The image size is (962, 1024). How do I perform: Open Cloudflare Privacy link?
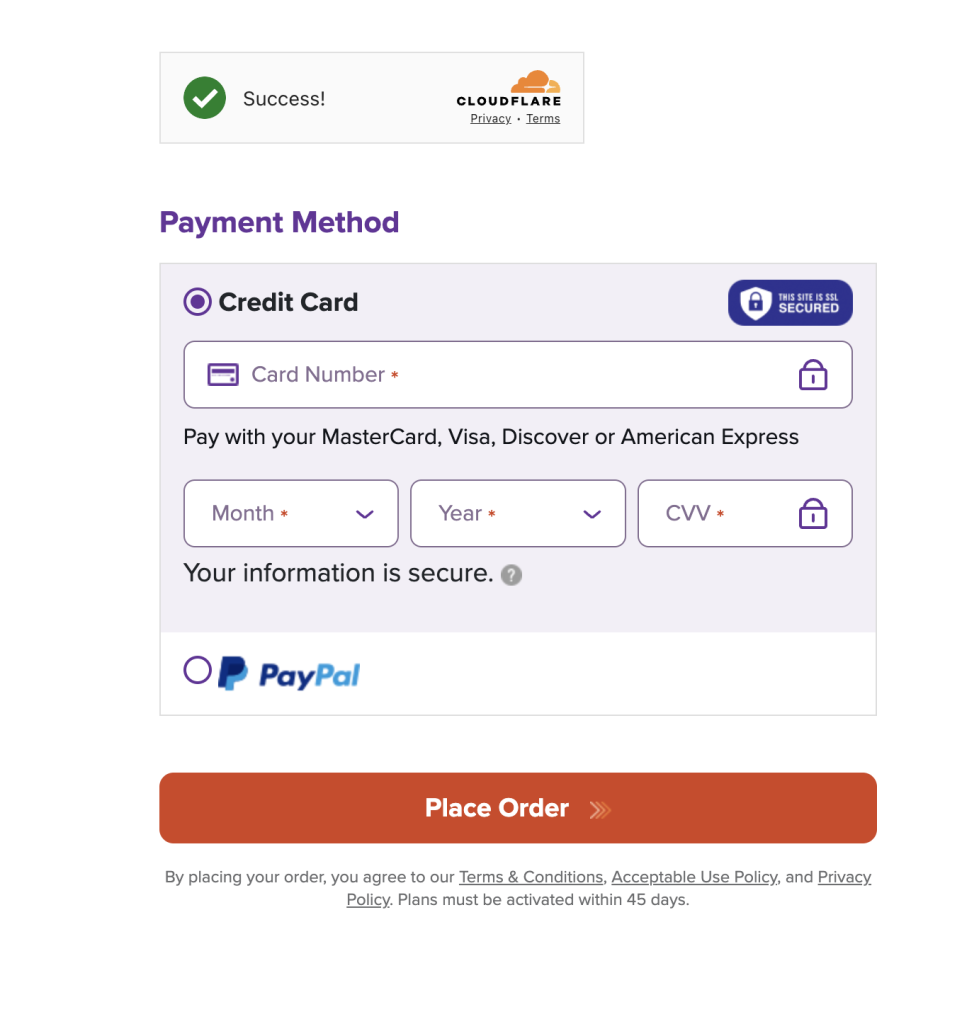coord(490,118)
